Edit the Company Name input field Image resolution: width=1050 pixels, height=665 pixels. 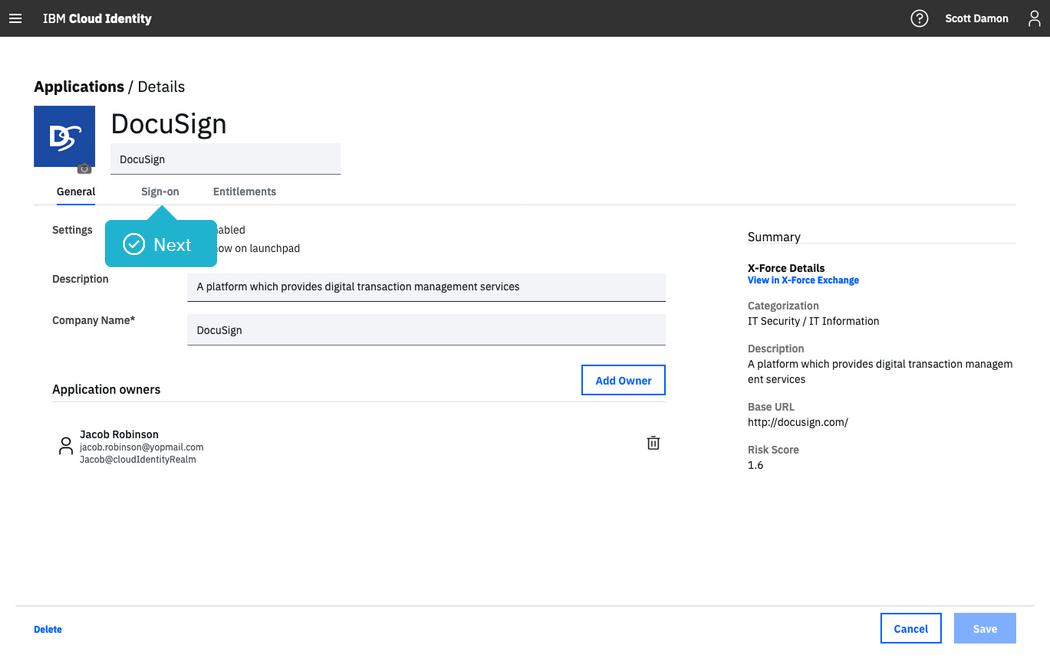(426, 330)
